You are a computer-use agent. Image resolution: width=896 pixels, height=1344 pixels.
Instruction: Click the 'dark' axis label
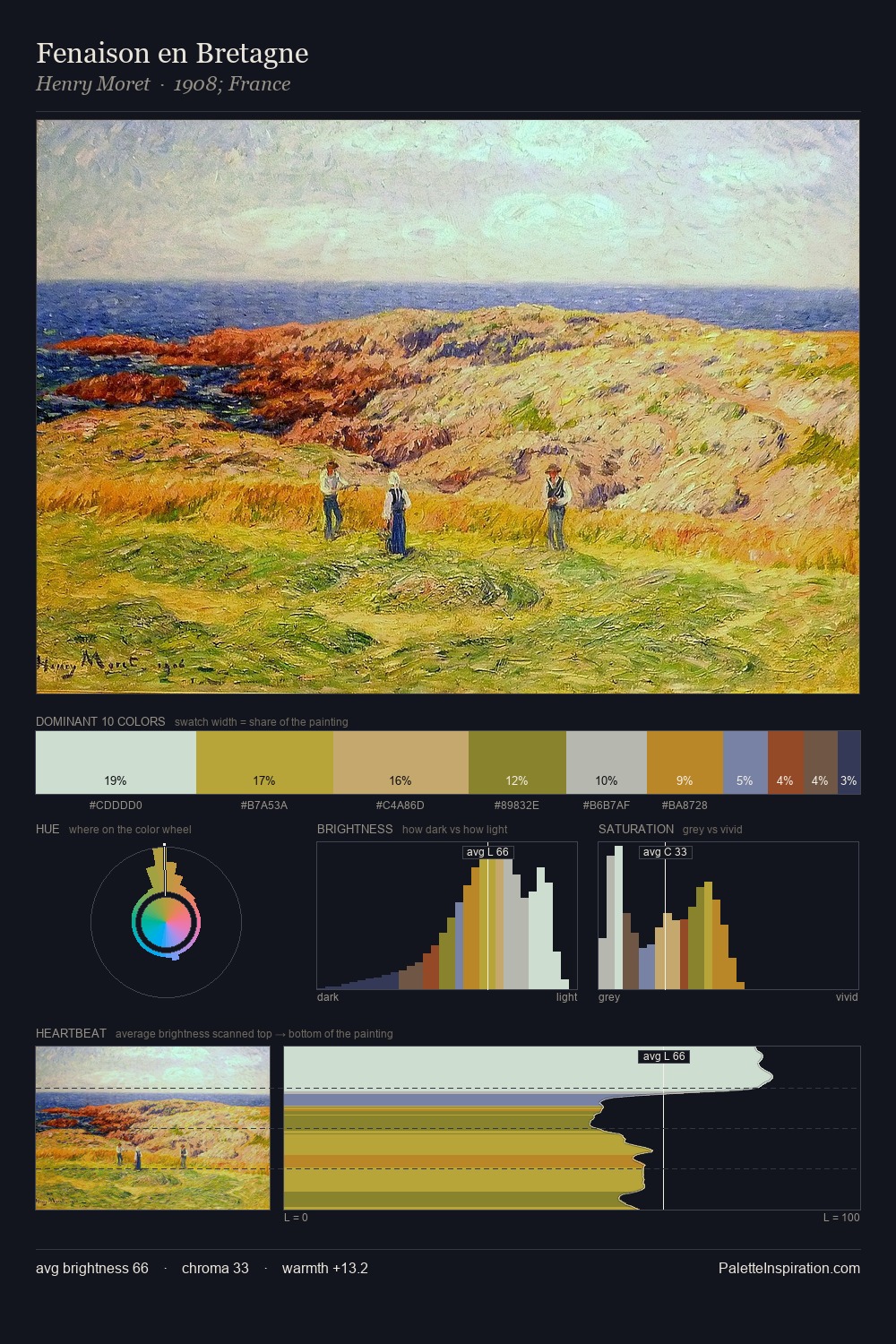328,997
